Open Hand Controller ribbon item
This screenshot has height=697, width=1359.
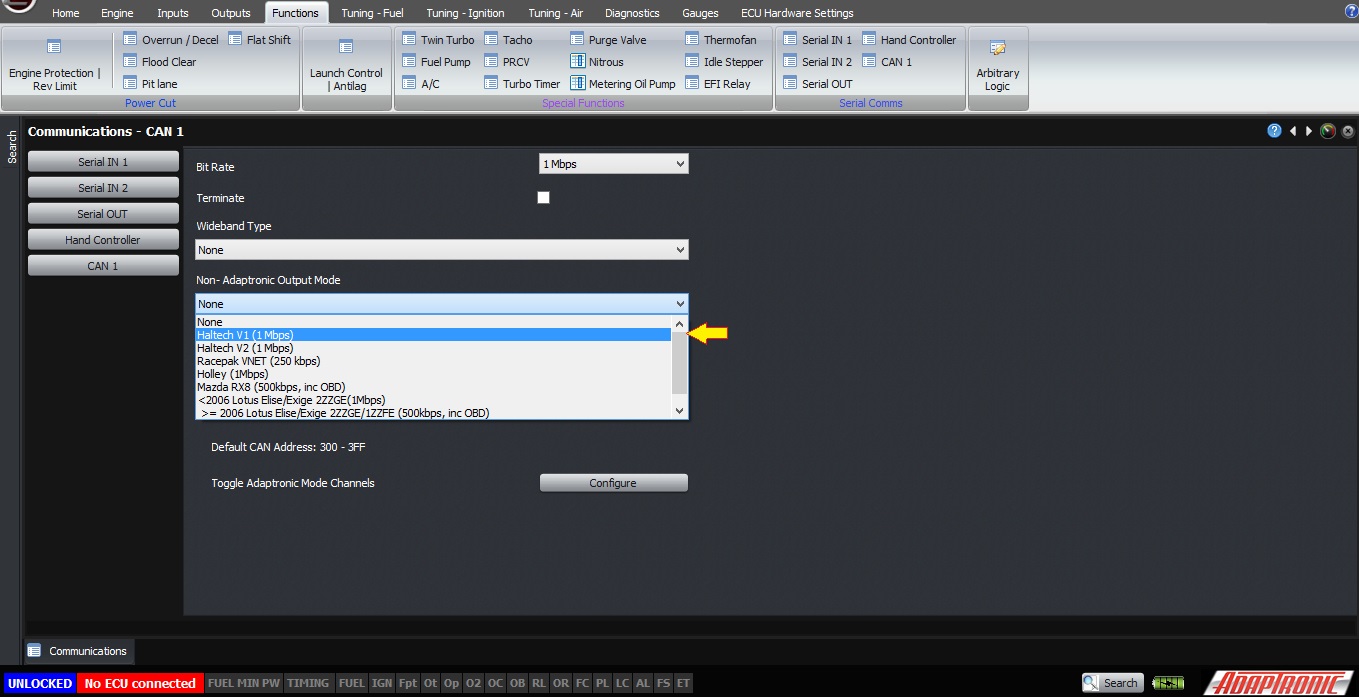(x=909, y=40)
